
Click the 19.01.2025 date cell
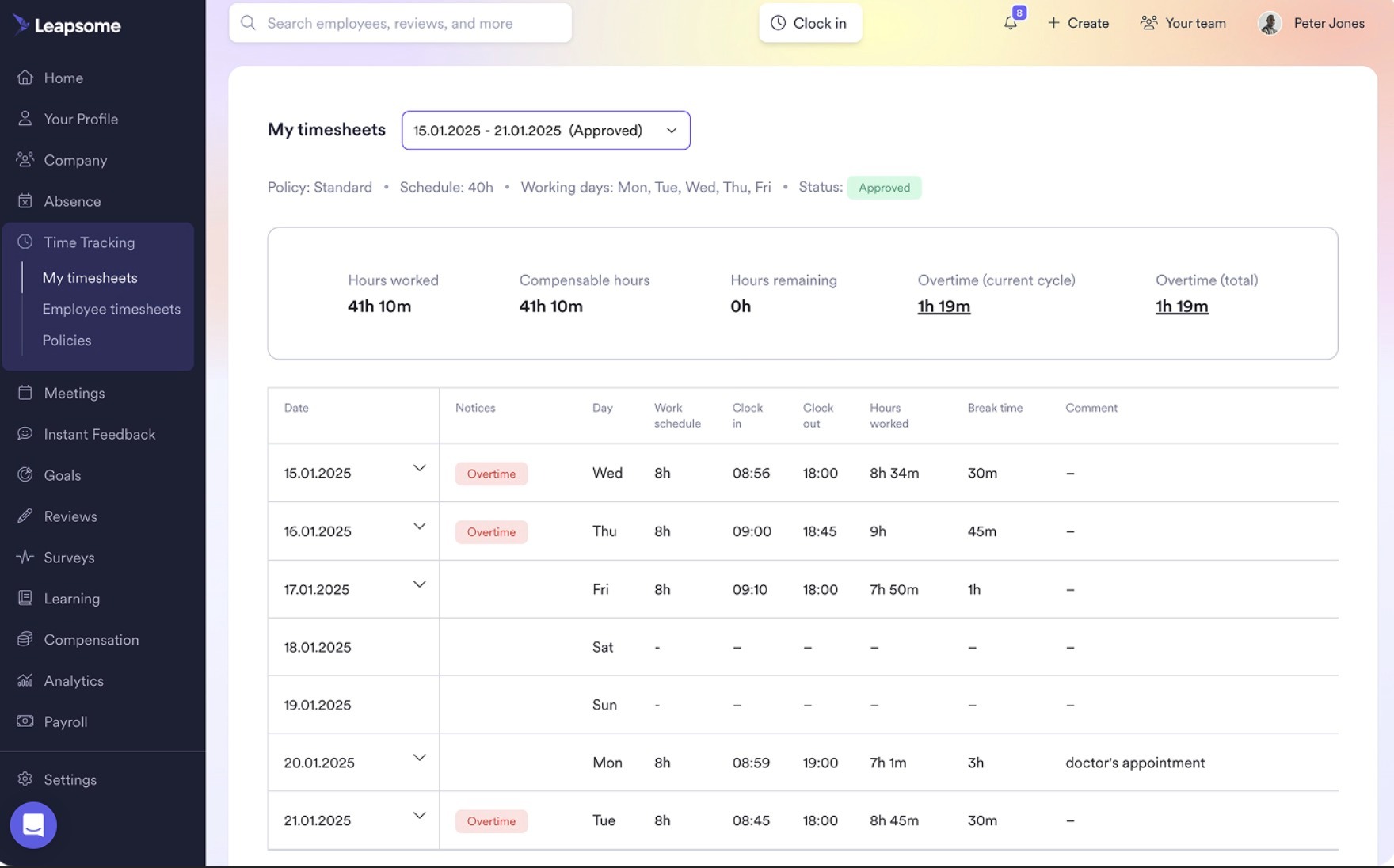click(x=353, y=705)
